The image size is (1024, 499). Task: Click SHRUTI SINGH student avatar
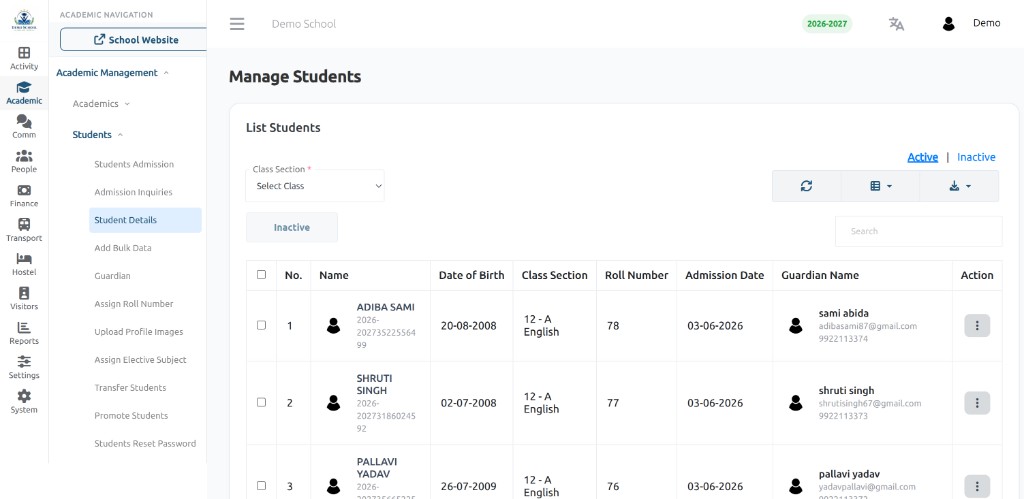[334, 403]
